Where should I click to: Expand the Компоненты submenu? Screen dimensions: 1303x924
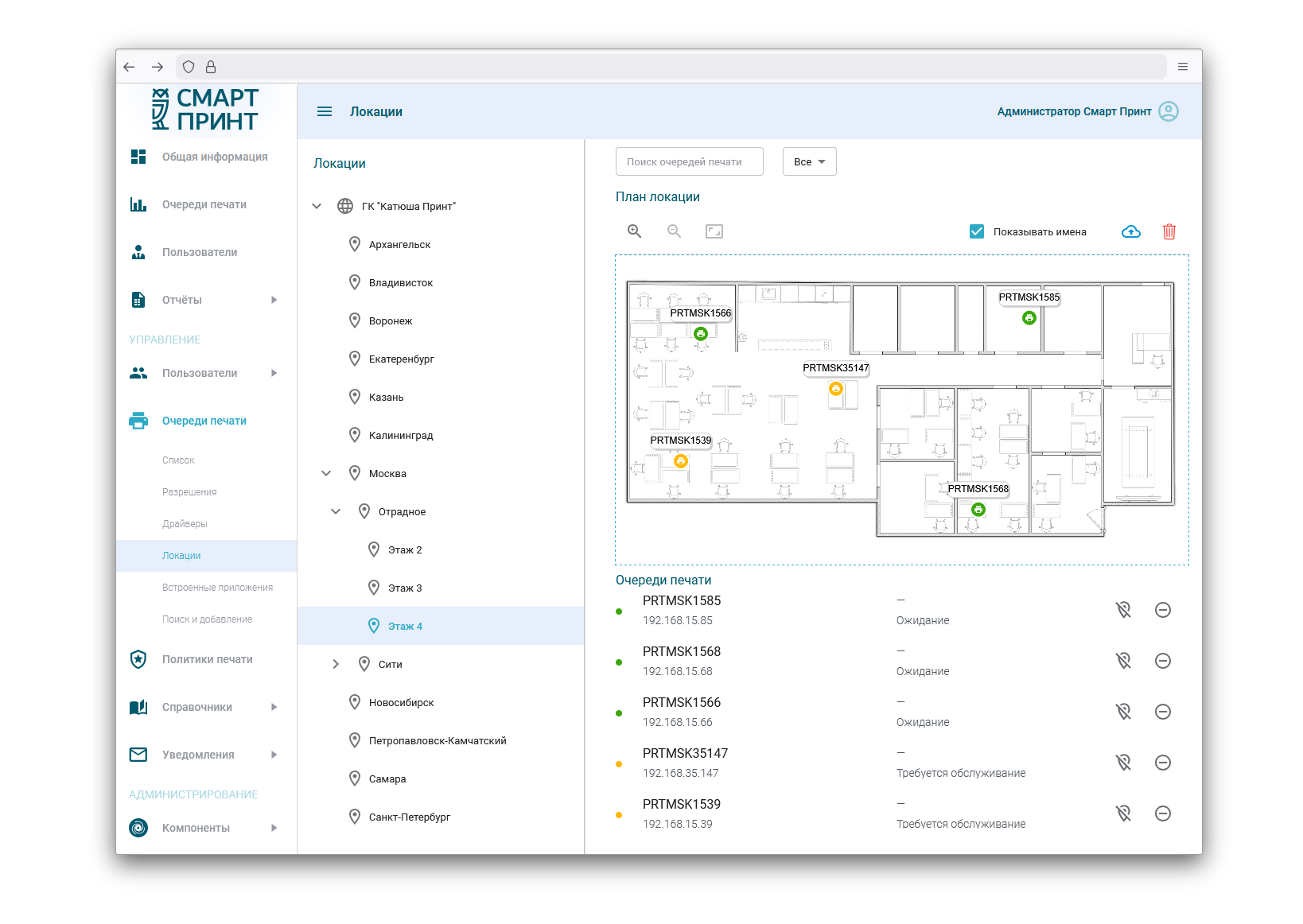tap(274, 828)
